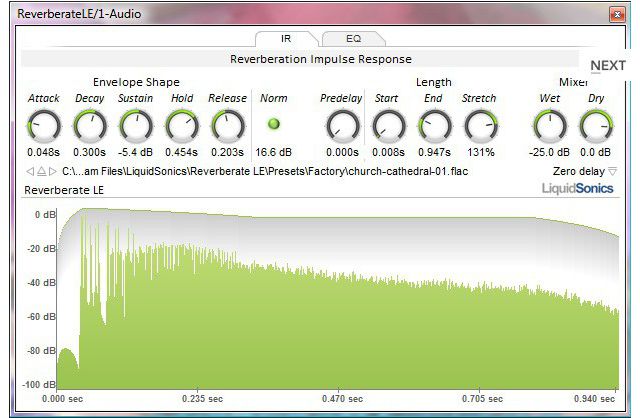Image resolution: width=640 pixels, height=418 pixels.
Task: Load previous impulse response with left arrow
Action: [30, 171]
